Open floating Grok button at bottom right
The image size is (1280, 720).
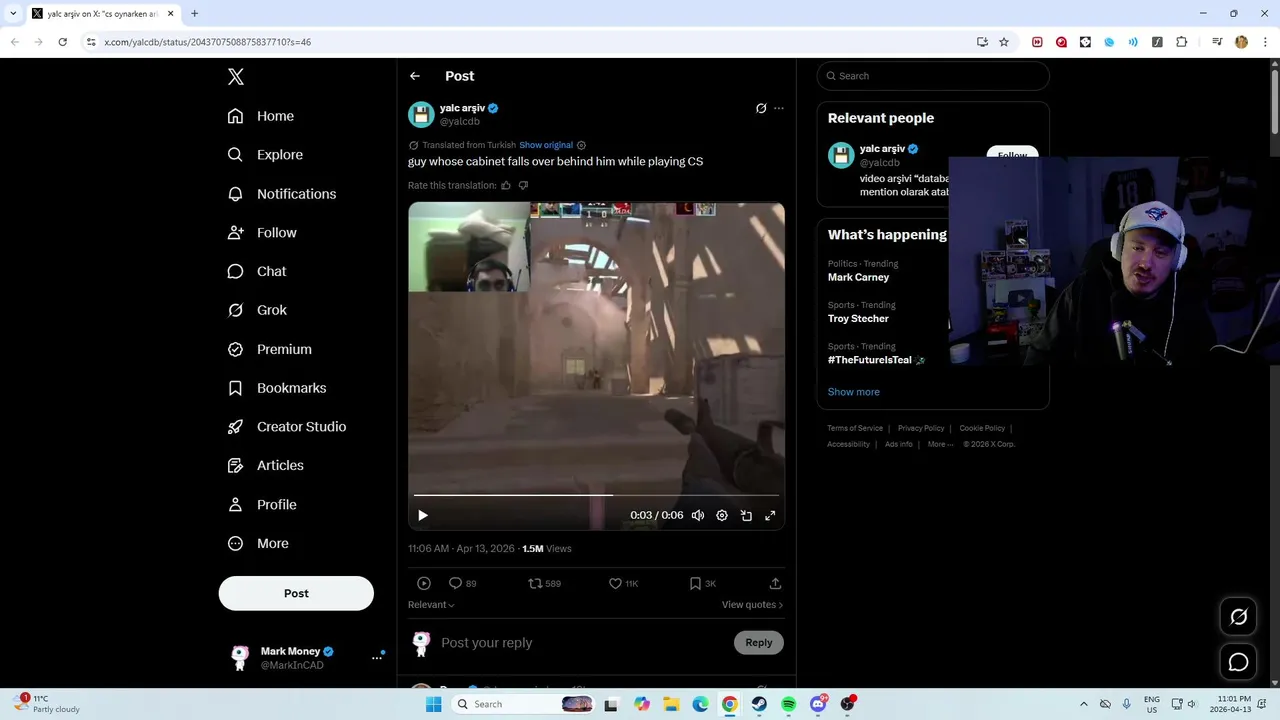[1239, 617]
